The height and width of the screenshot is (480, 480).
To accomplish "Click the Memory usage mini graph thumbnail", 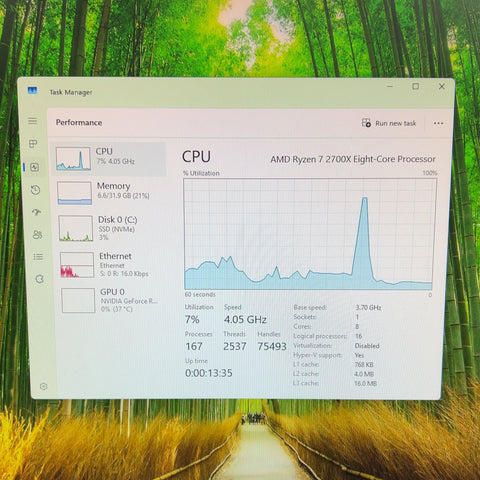I will (x=74, y=193).
